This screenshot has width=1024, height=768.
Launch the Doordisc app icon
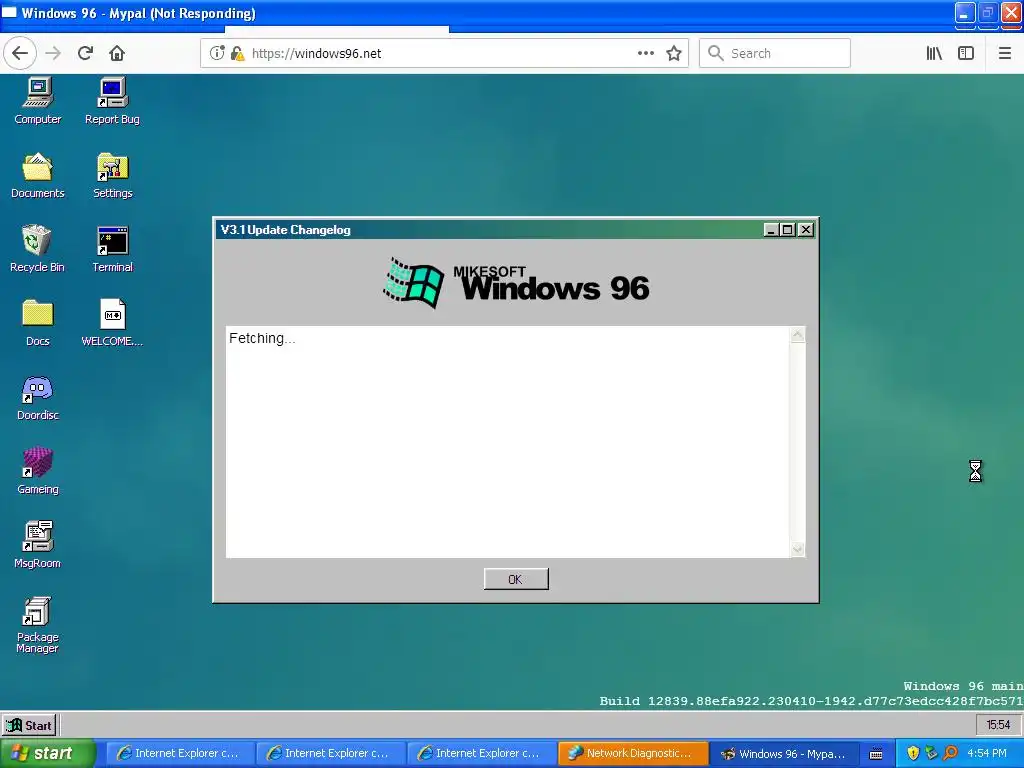pos(38,397)
